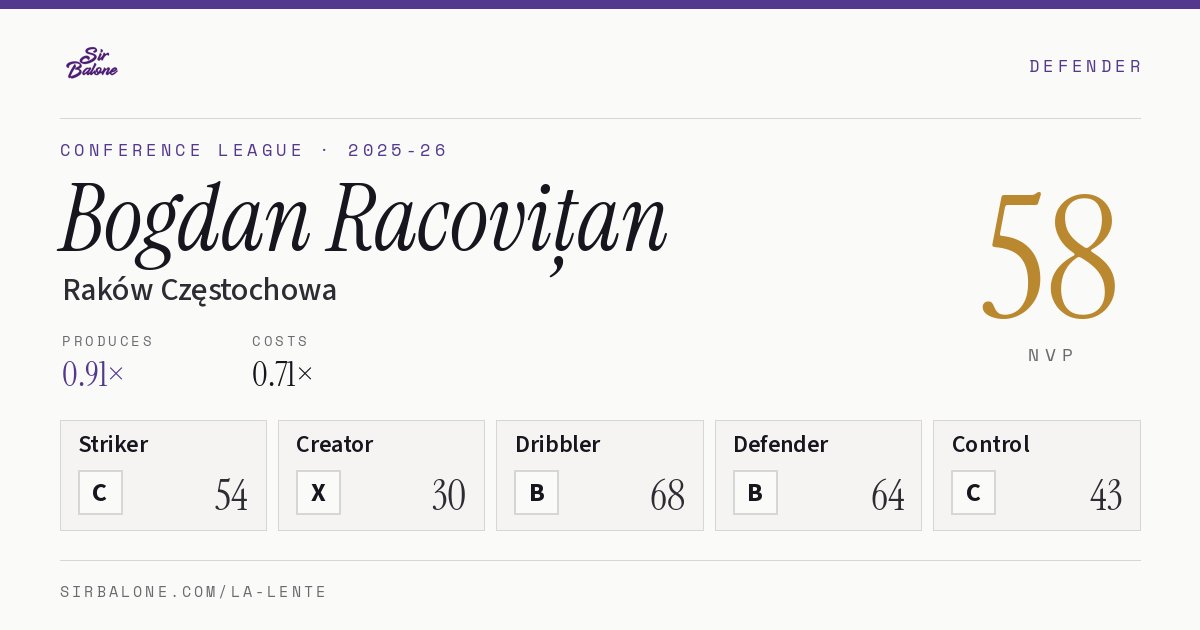Screen dimensions: 1200x630
Task: Click the COSTS label
Action: (x=281, y=341)
